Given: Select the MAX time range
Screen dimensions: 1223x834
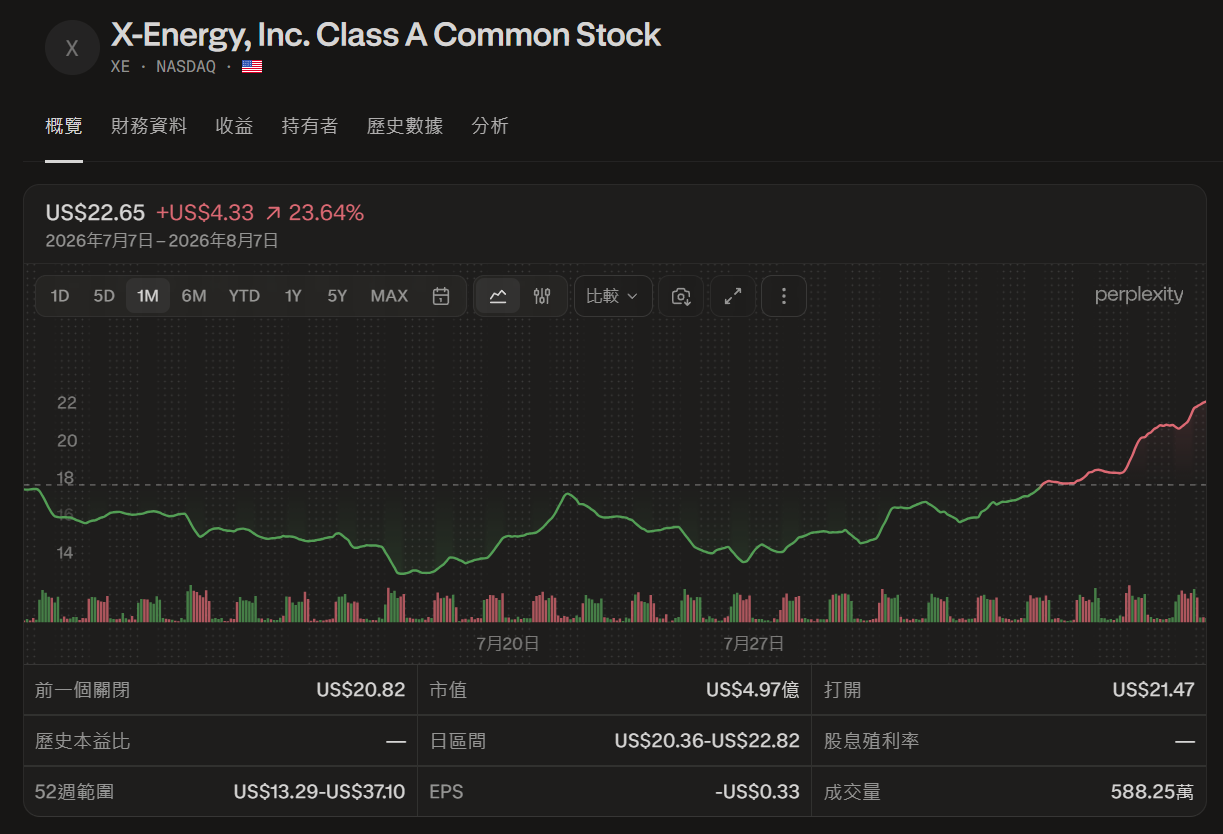Looking at the screenshot, I should (389, 296).
